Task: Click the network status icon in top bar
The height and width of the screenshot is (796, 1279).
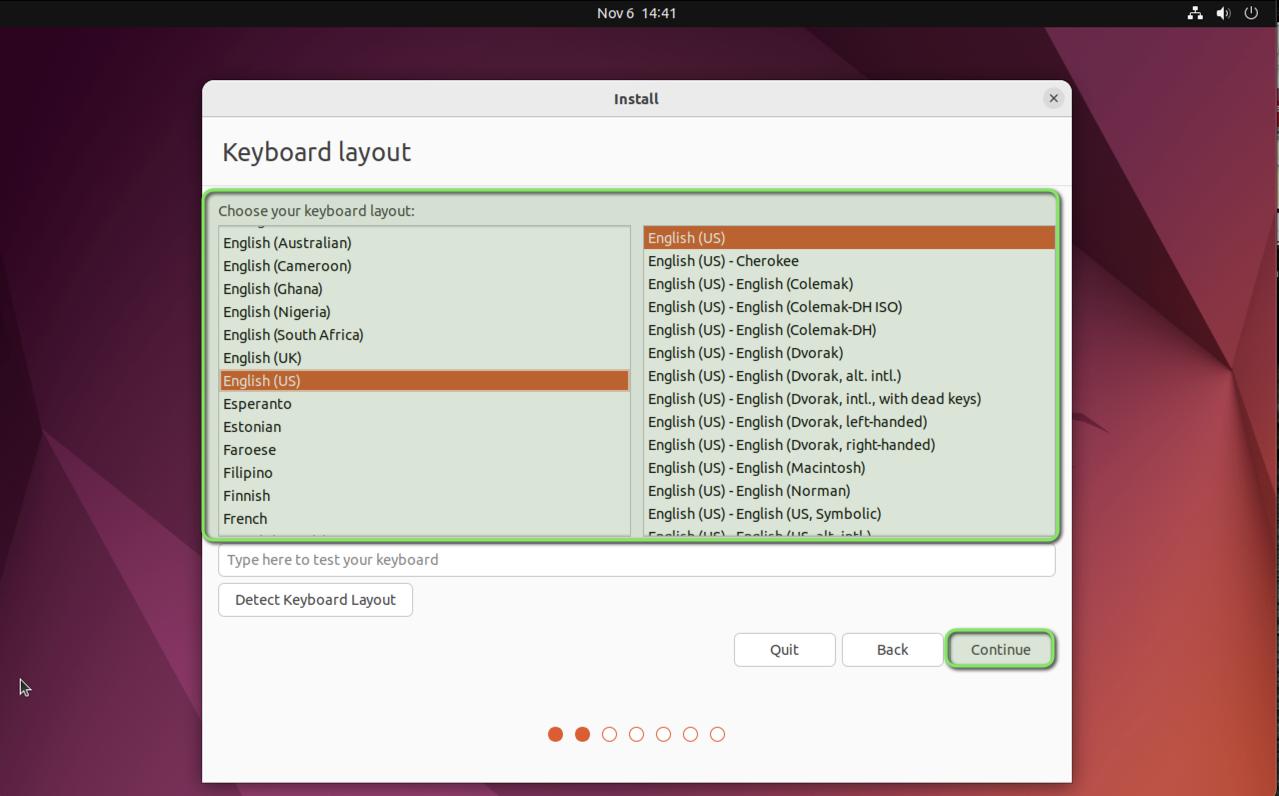Action: pos(1194,13)
